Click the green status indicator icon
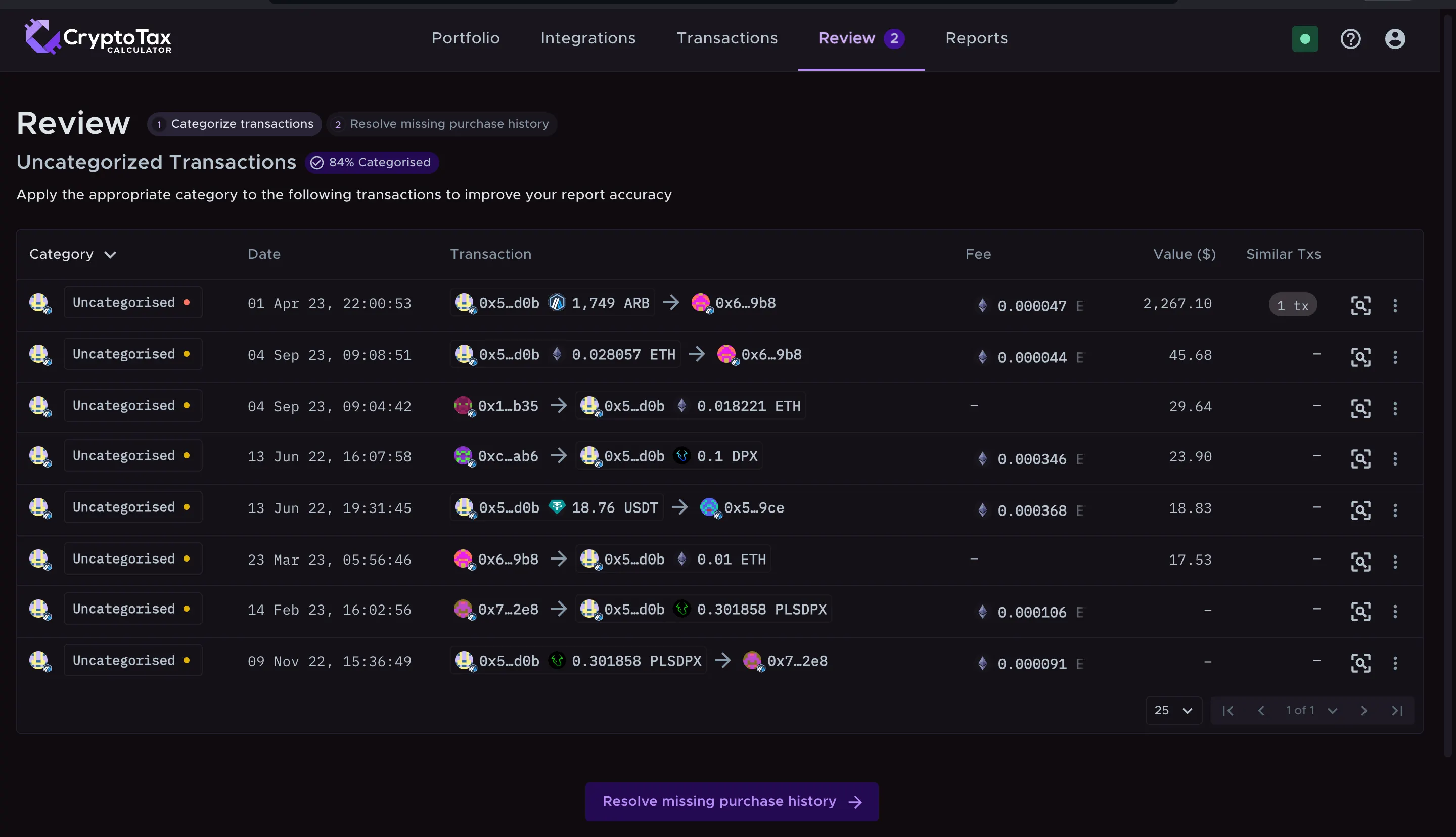This screenshot has width=1456, height=837. point(1305,39)
